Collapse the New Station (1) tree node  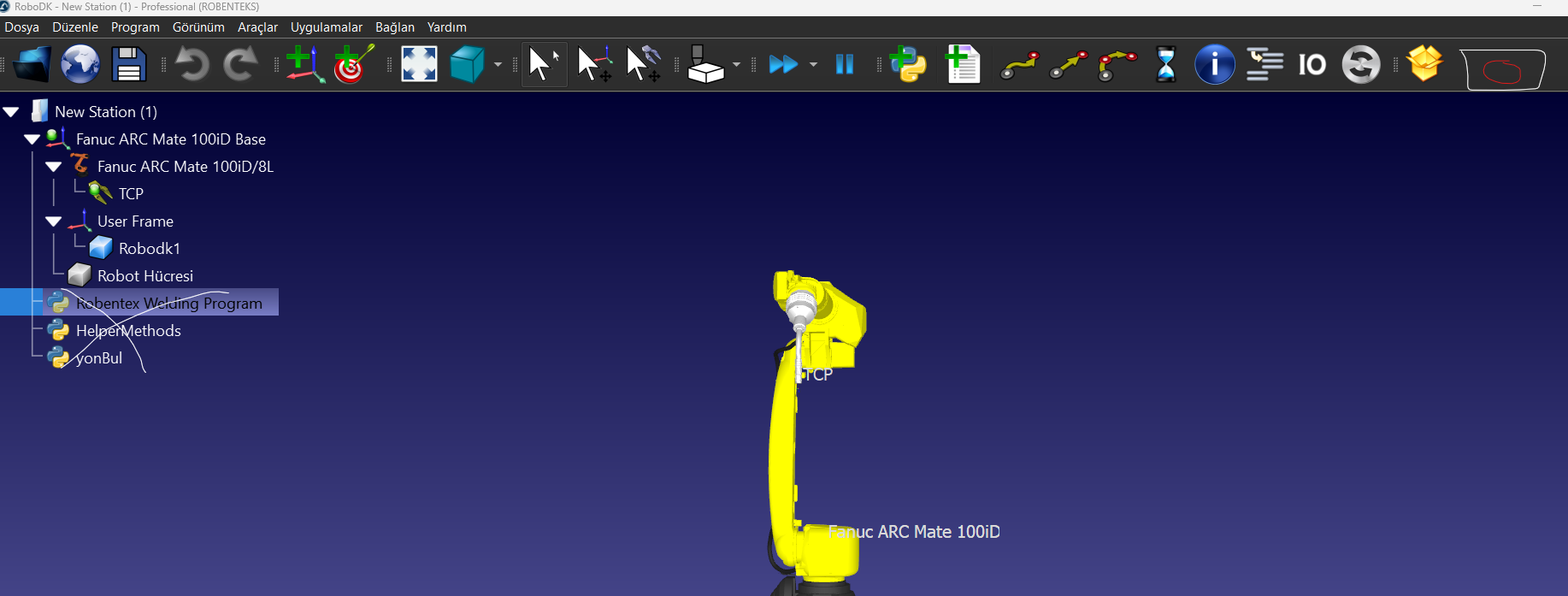12,112
